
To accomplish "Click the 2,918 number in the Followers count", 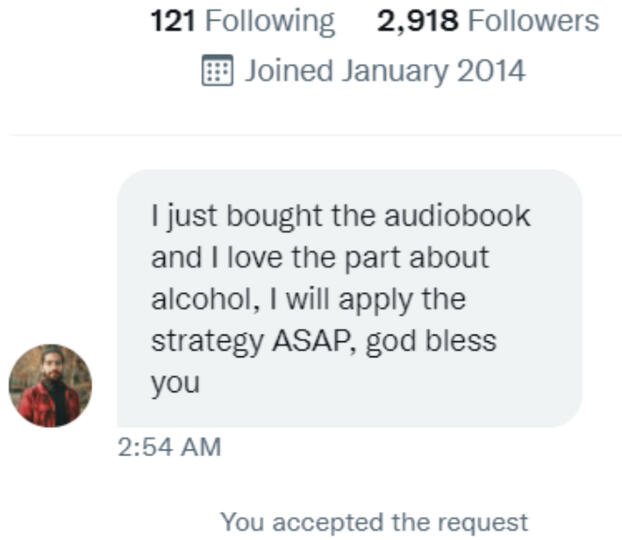I will pos(418,21).
